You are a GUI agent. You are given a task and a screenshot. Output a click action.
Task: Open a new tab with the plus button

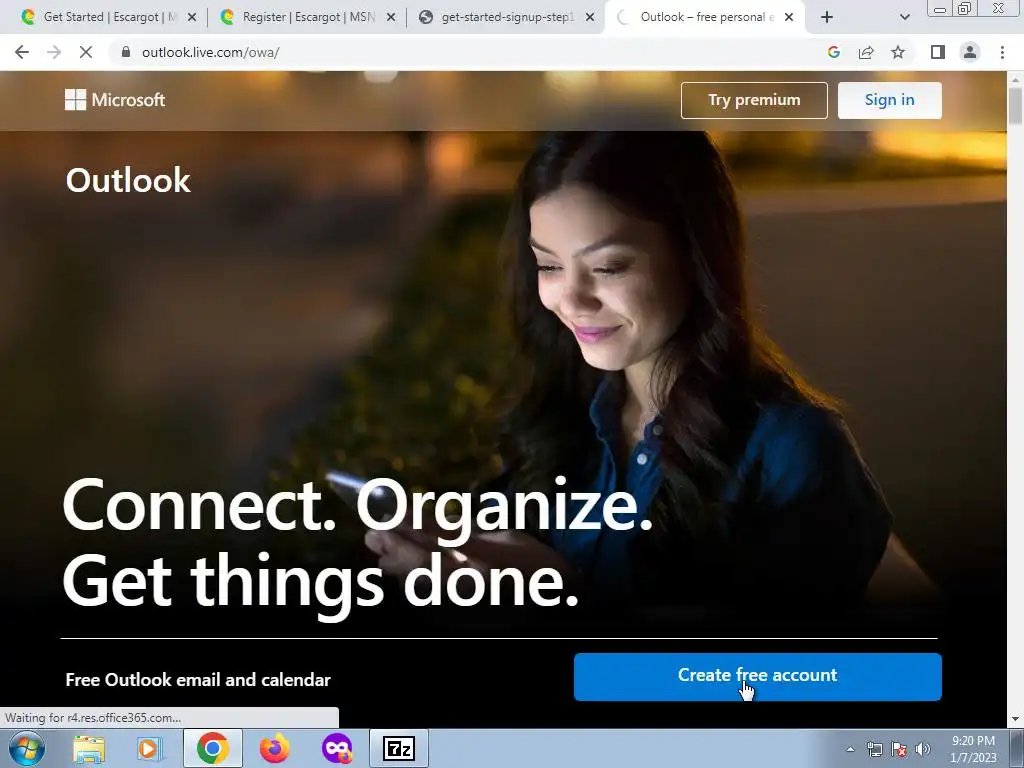[x=827, y=17]
